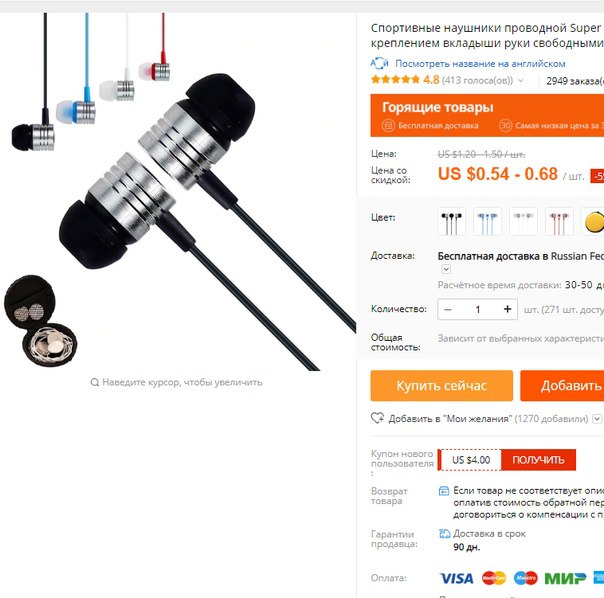
Task: Click the MIR payment logo
Action: click(565, 578)
